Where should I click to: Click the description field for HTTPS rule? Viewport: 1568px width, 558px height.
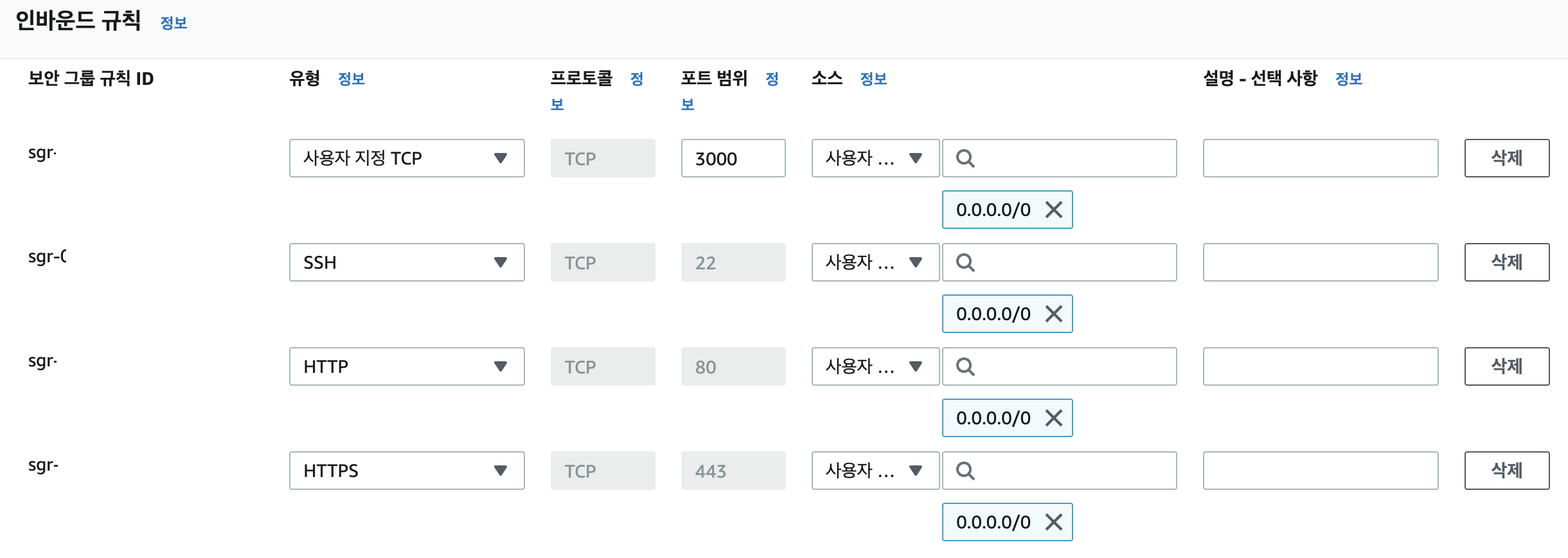point(1321,471)
